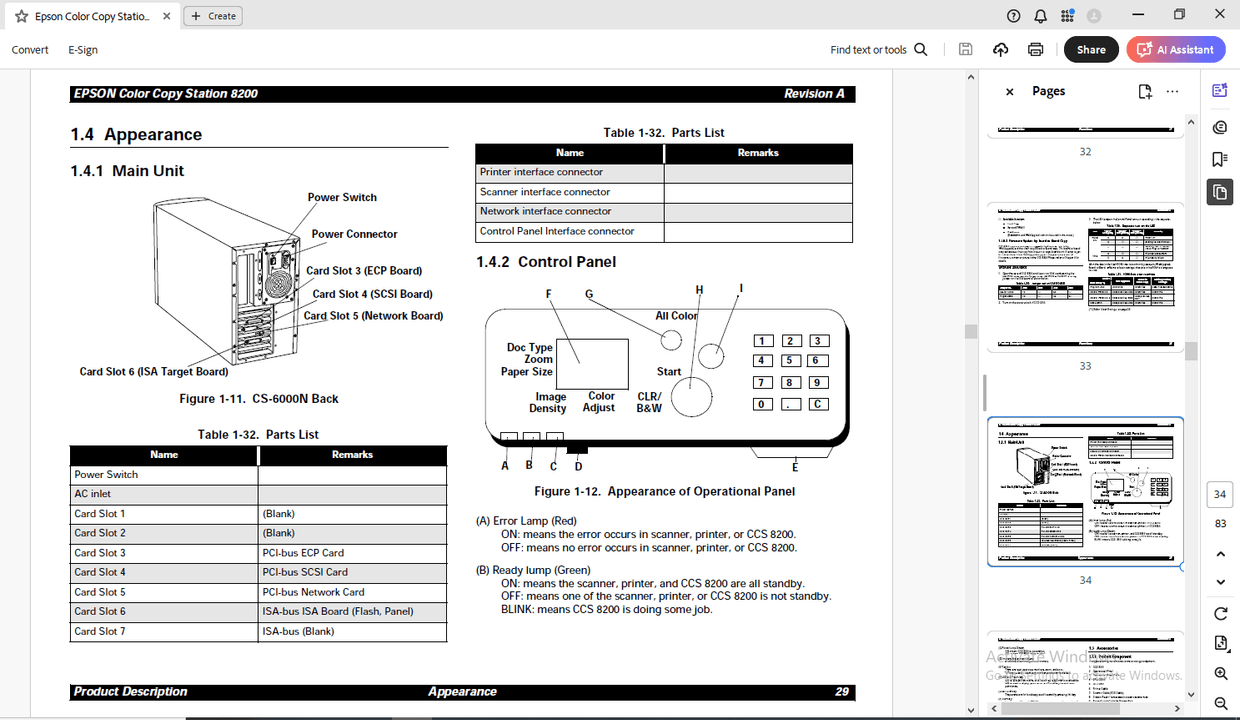1240x720 pixels.
Task: Open the Pages panel options menu
Action: click(x=1172, y=90)
